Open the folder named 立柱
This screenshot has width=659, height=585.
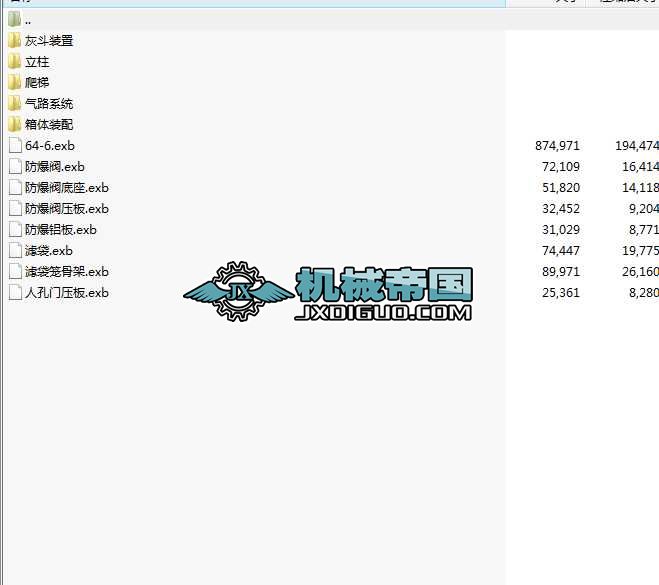(37, 62)
